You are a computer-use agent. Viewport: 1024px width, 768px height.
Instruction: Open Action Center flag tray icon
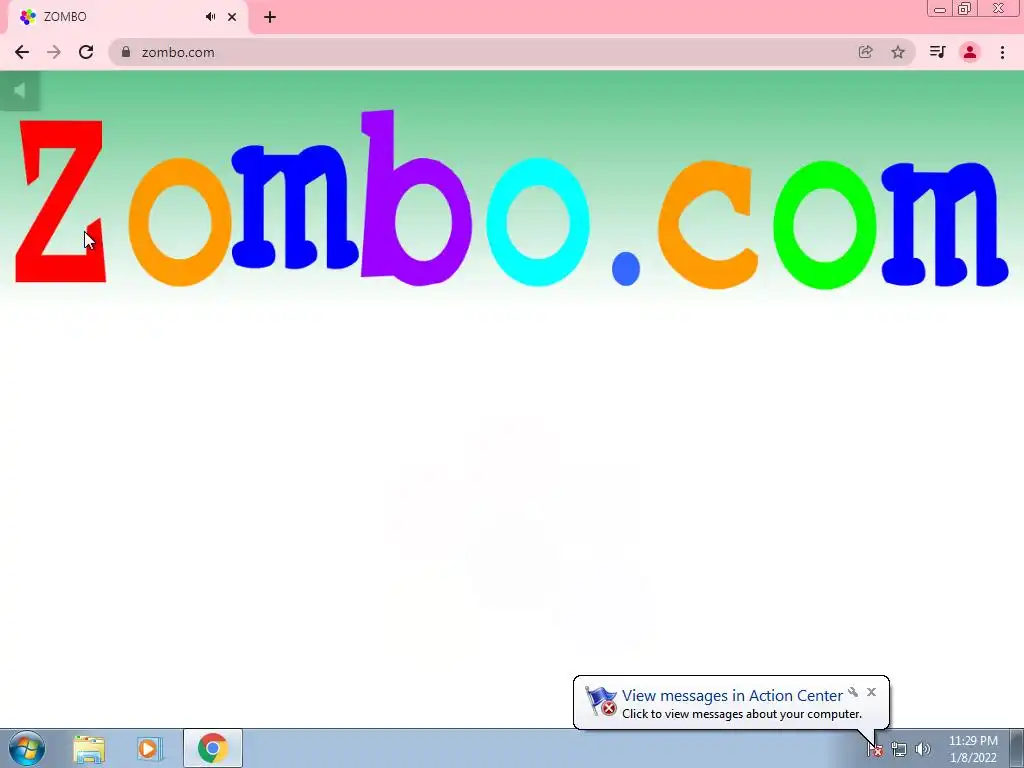click(874, 750)
